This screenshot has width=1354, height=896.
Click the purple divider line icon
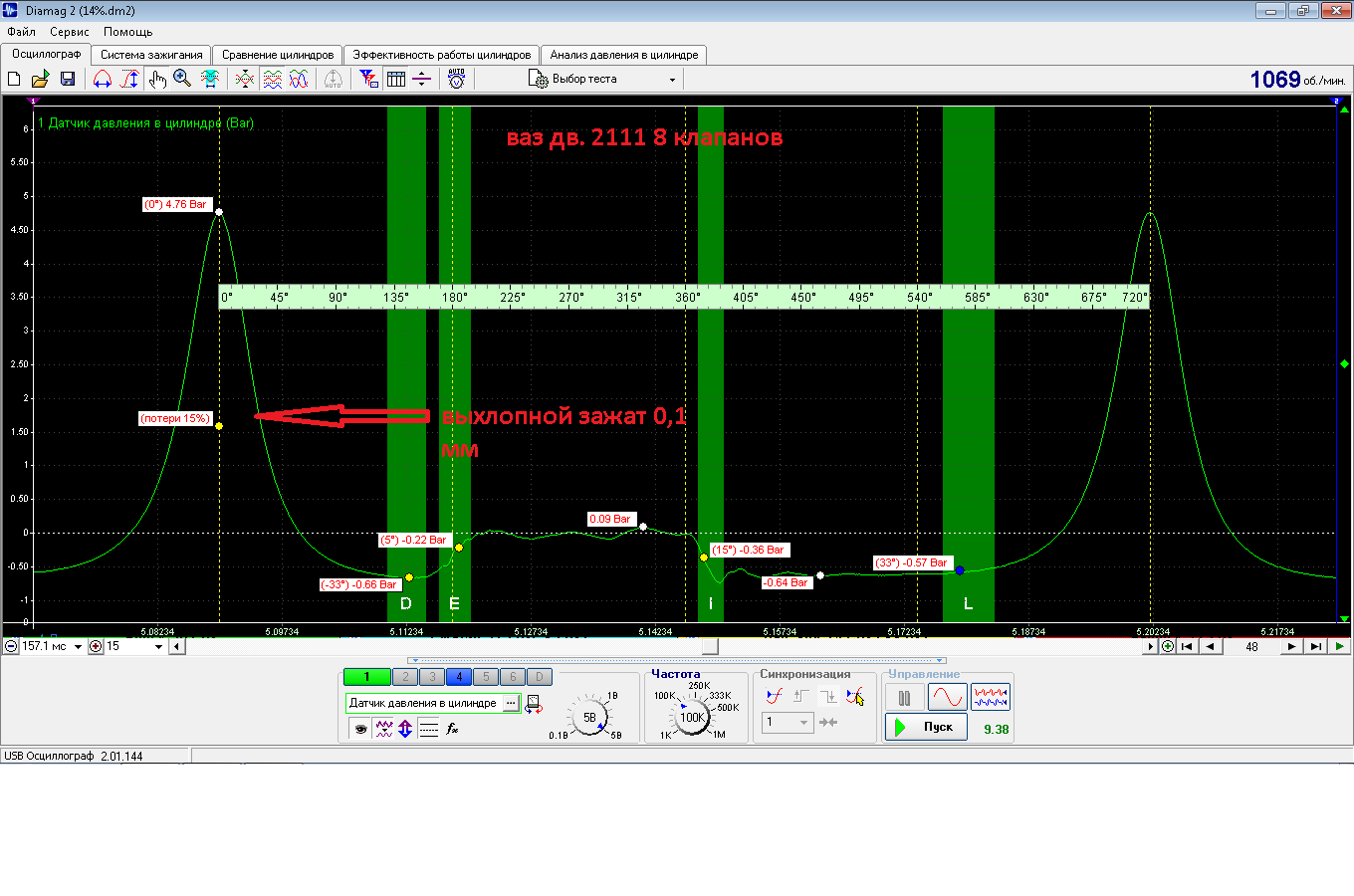click(x=421, y=79)
